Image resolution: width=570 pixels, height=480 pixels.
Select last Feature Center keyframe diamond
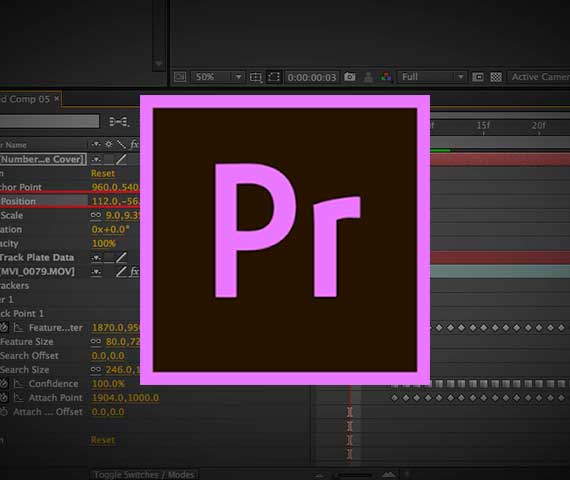(x=562, y=328)
